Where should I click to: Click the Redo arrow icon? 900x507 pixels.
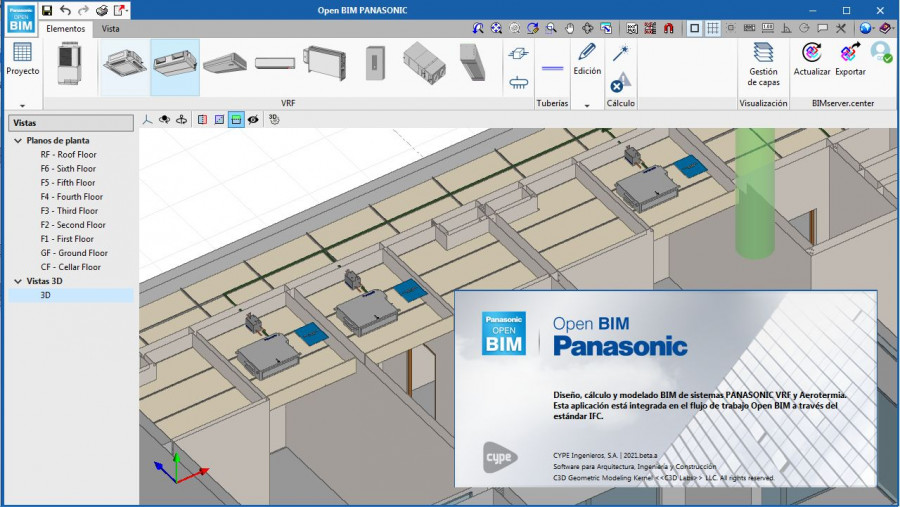click(84, 10)
